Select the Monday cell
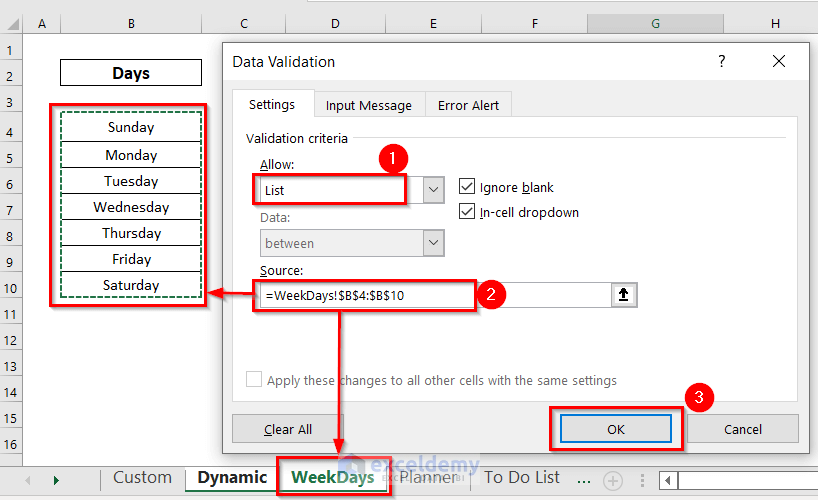The image size is (818, 500). pos(131,155)
